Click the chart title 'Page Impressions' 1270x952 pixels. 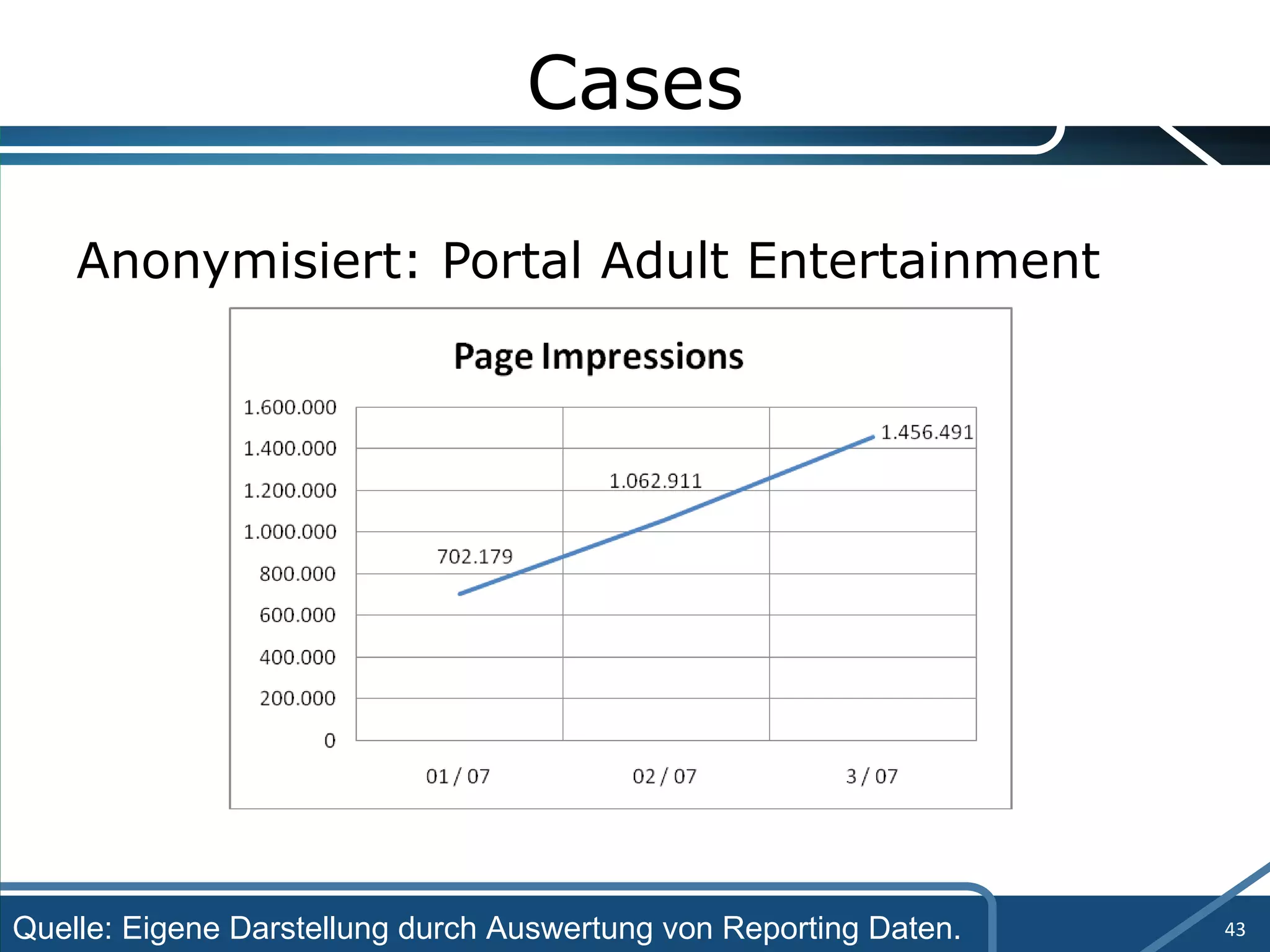pos(598,357)
